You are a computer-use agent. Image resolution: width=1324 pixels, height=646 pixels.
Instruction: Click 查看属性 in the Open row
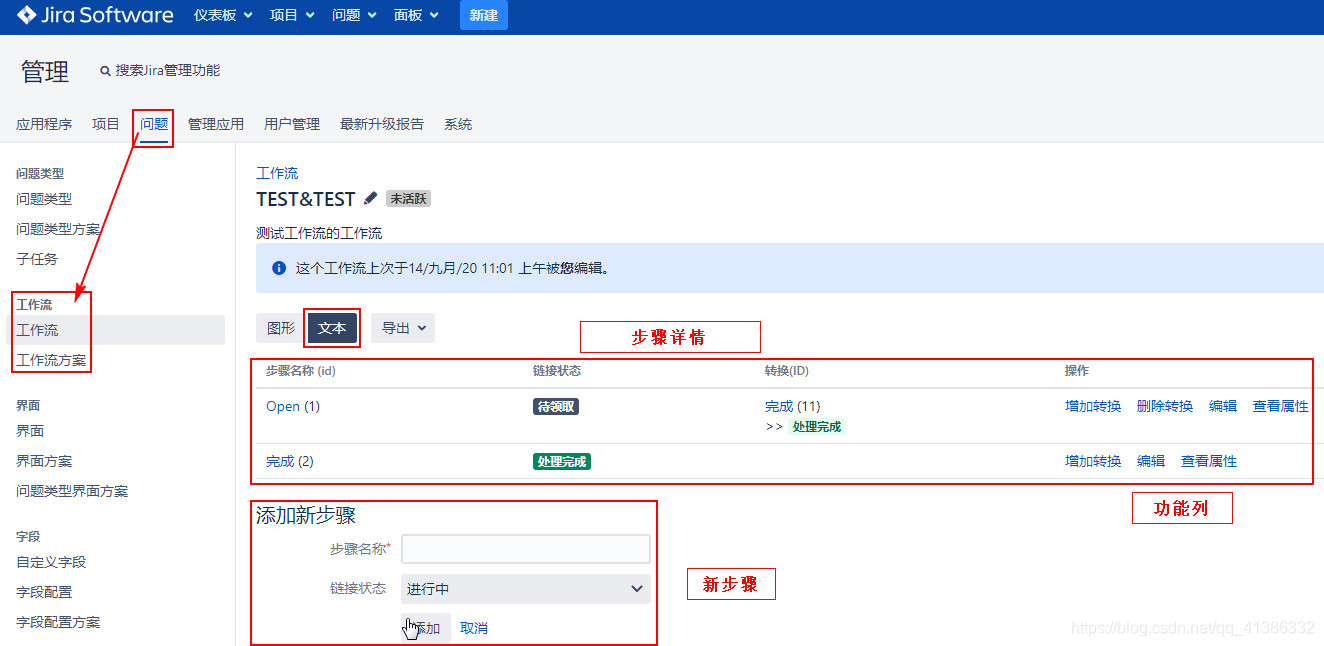[1281, 406]
